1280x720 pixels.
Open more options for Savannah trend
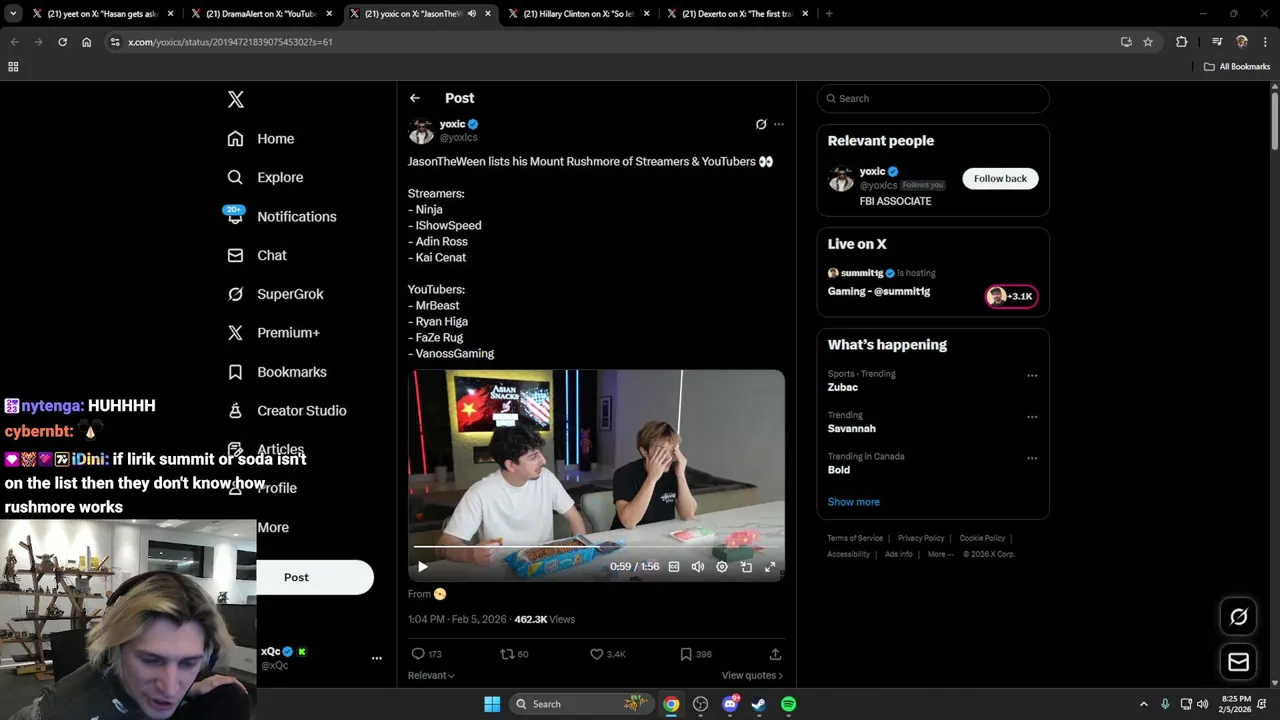click(1032, 417)
